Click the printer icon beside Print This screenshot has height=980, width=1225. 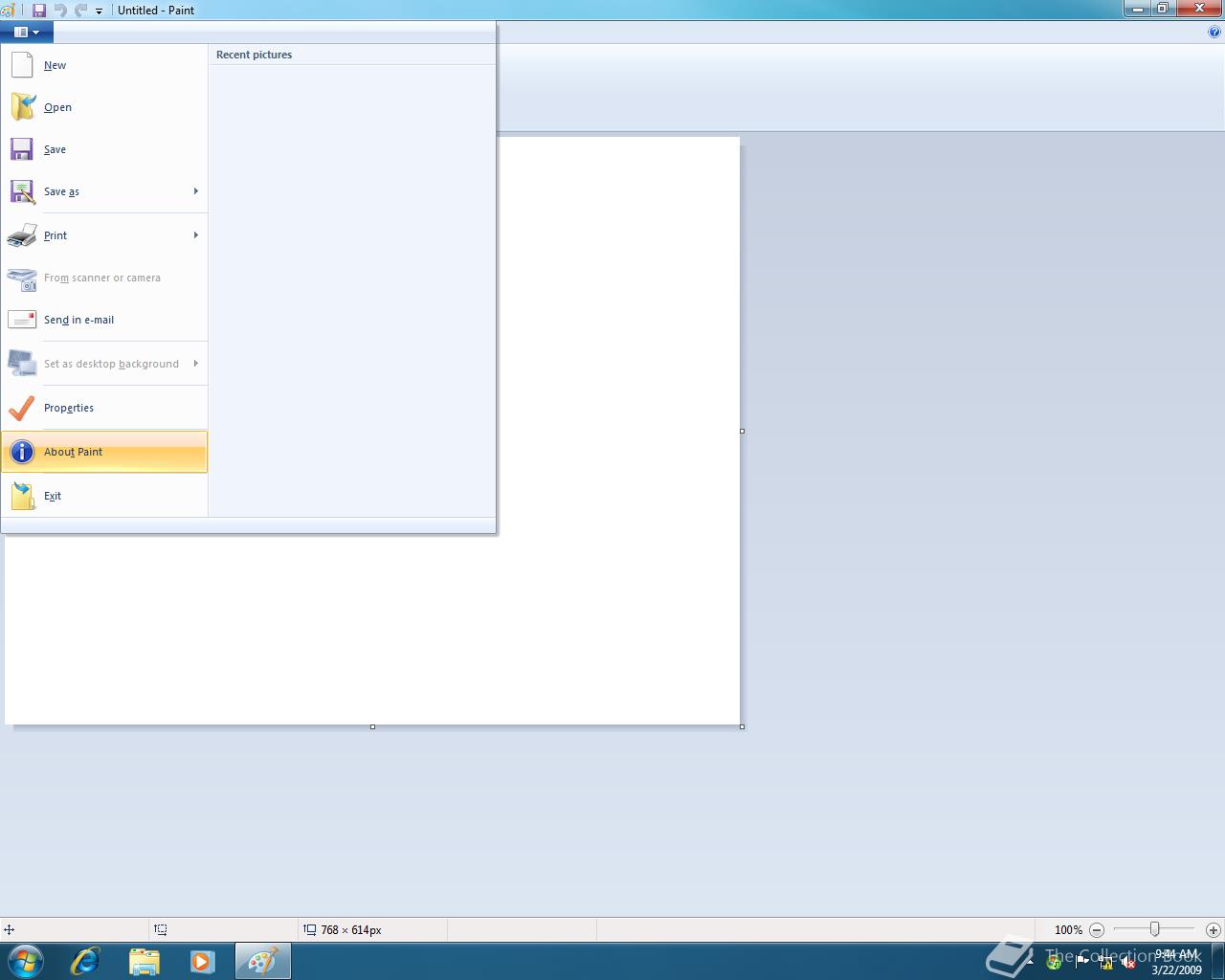tap(22, 235)
